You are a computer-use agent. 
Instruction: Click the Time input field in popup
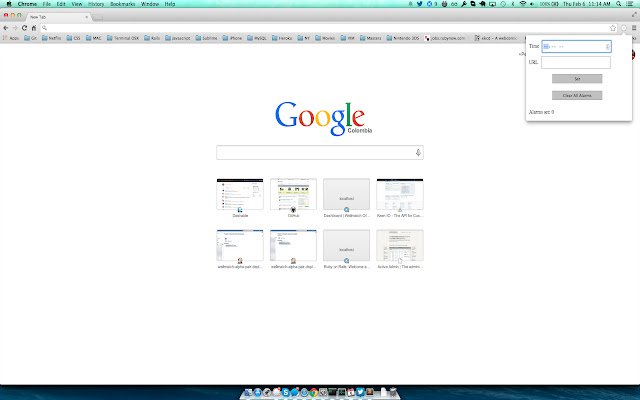[x=576, y=47]
